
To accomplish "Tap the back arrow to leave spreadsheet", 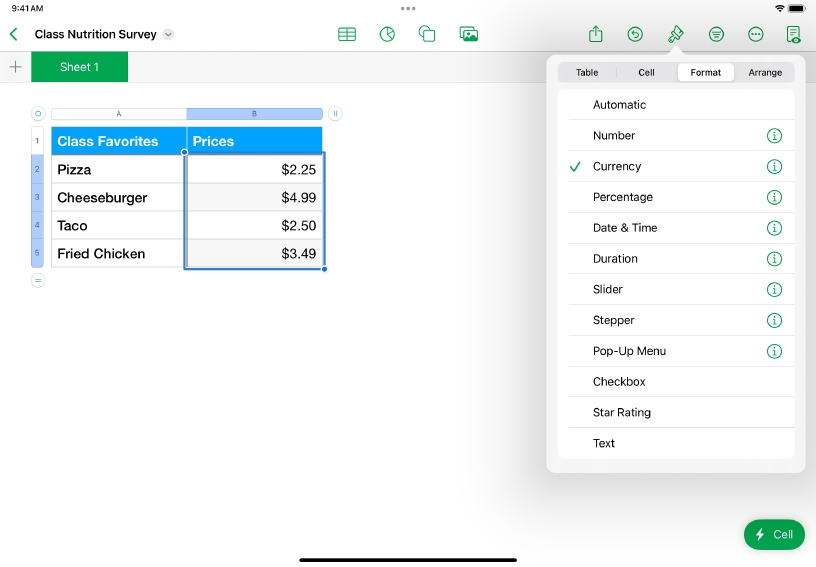I will pos(14,34).
